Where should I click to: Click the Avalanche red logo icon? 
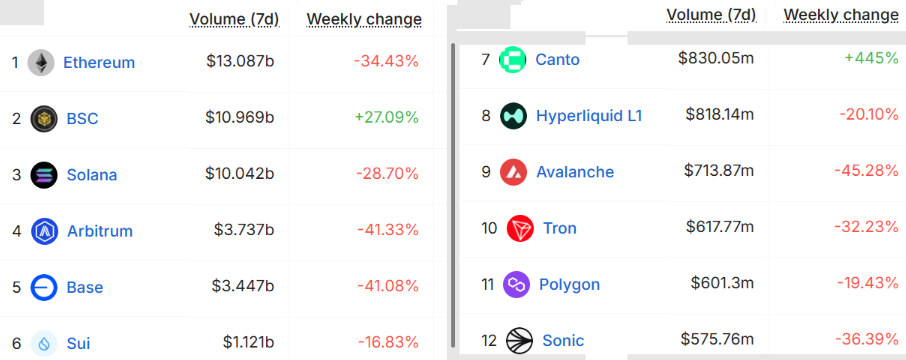[513, 172]
